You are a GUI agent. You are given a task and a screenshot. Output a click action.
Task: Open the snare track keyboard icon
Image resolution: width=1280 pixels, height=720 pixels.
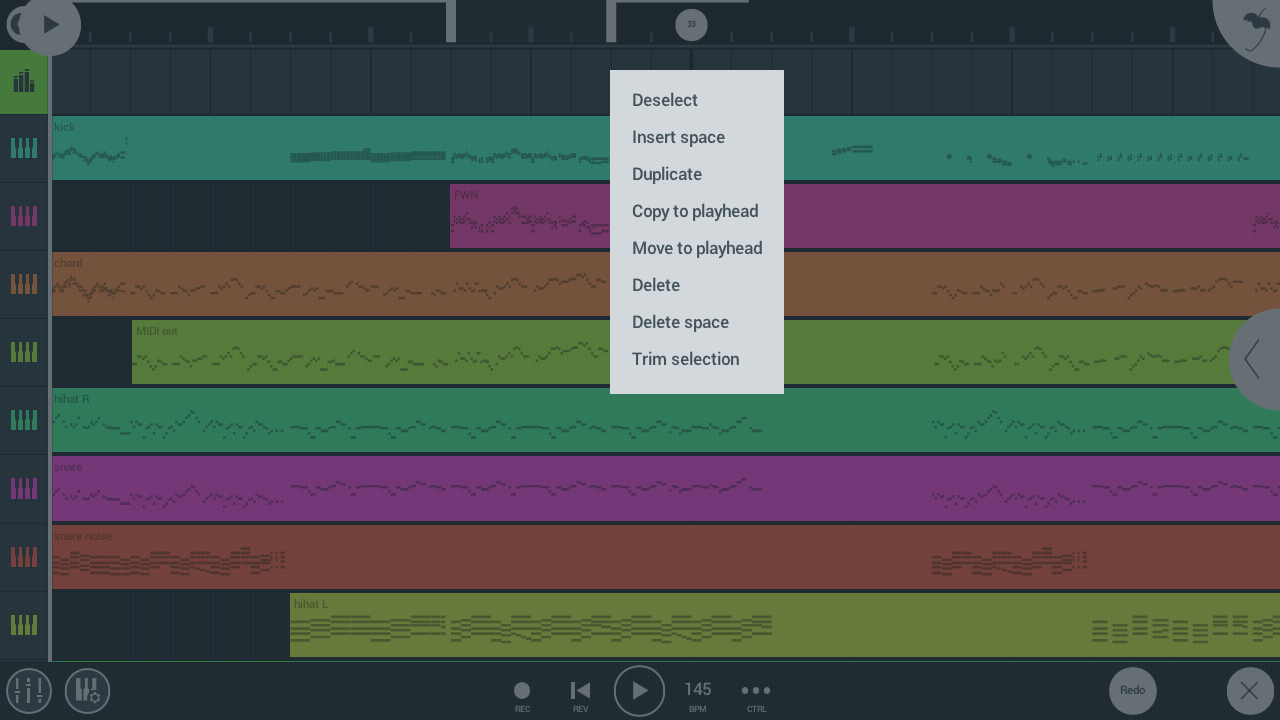(24, 488)
